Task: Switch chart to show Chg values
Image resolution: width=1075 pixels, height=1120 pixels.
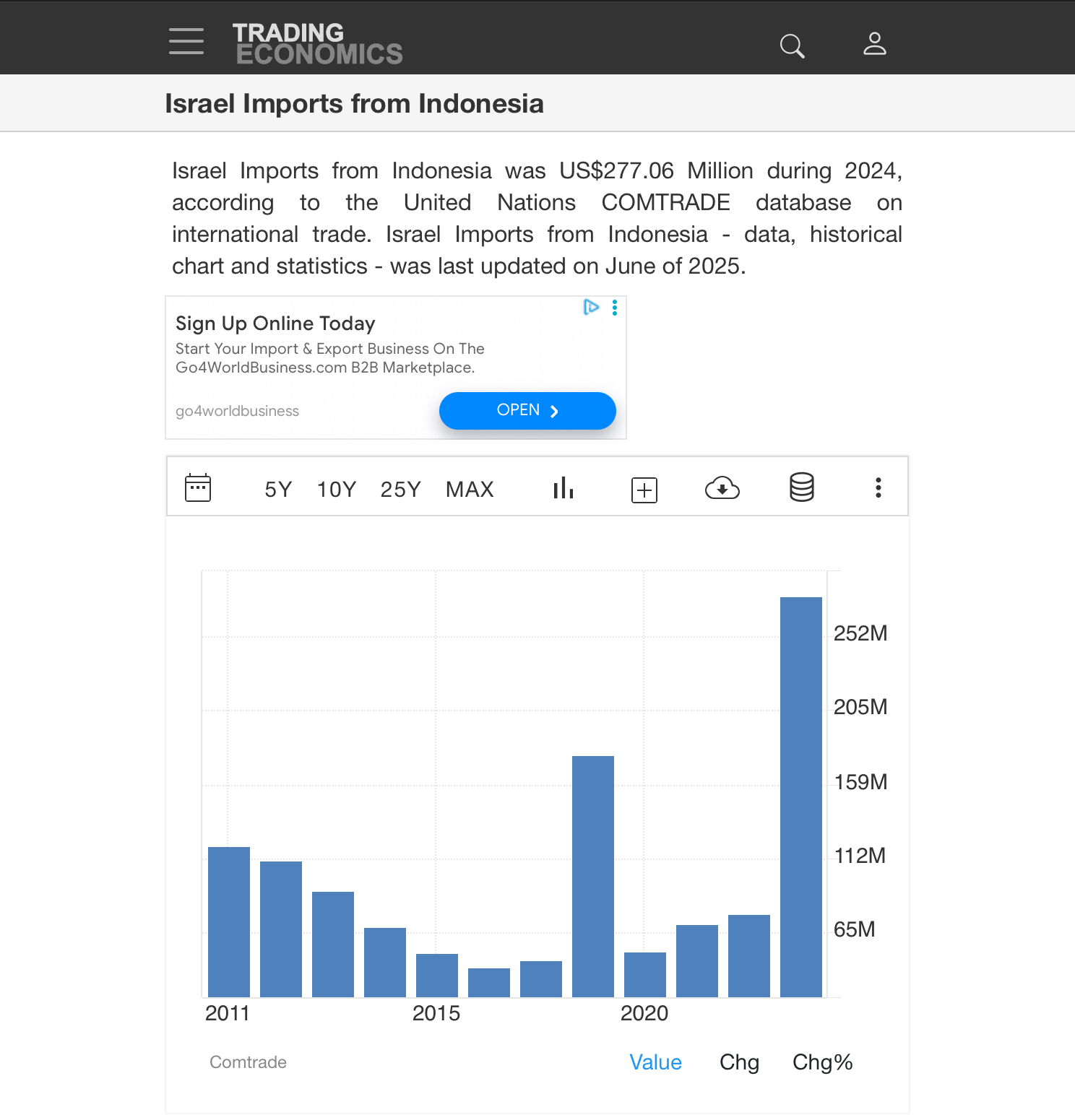Action: [738, 1062]
